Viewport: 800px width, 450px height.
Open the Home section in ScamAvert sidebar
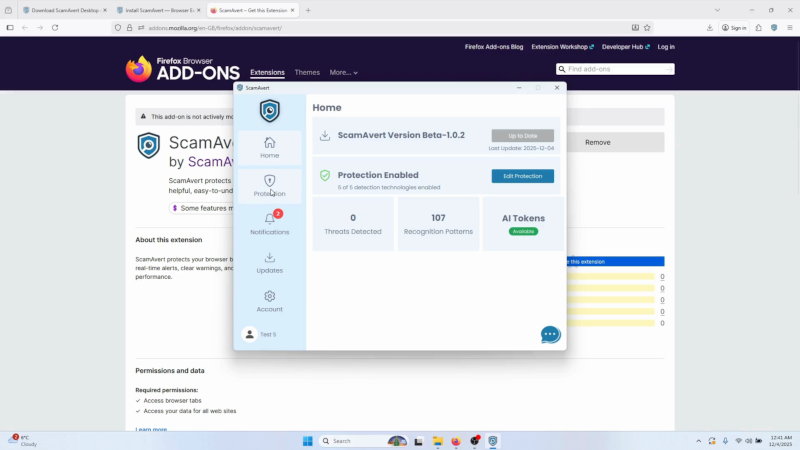pyautogui.click(x=269, y=148)
